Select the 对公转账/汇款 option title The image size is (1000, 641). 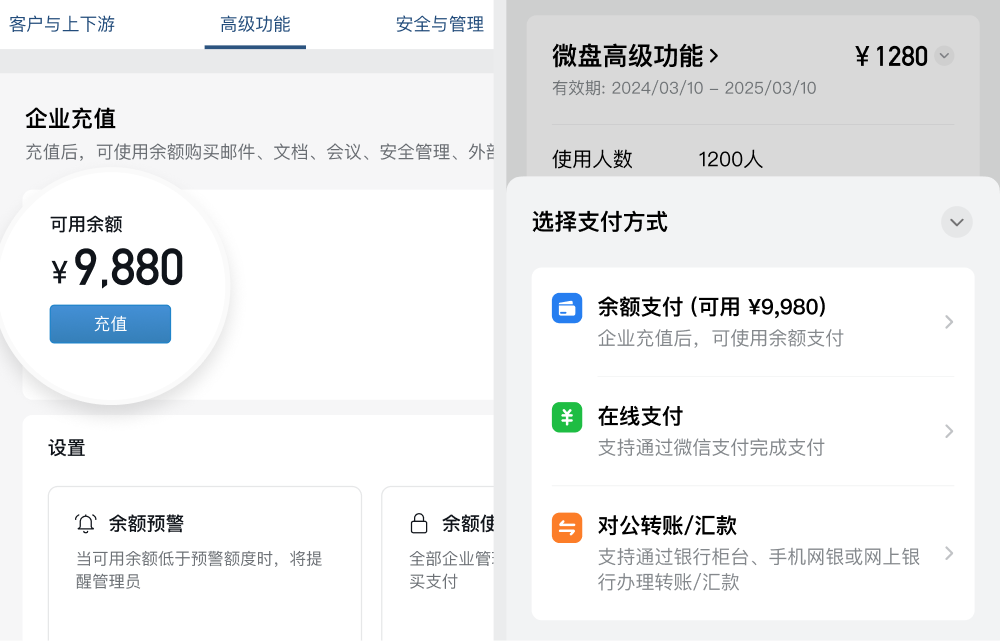click(x=667, y=526)
